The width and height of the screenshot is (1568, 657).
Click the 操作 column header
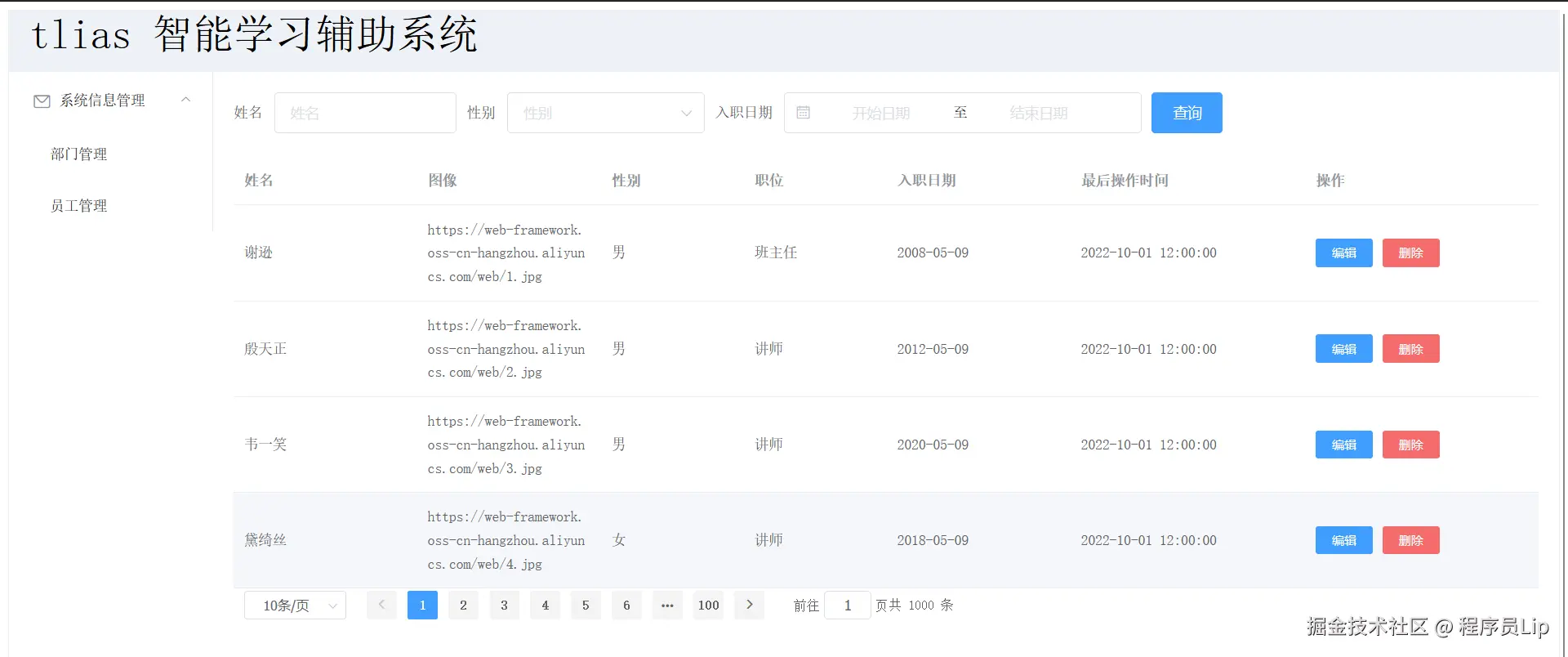tap(1330, 181)
